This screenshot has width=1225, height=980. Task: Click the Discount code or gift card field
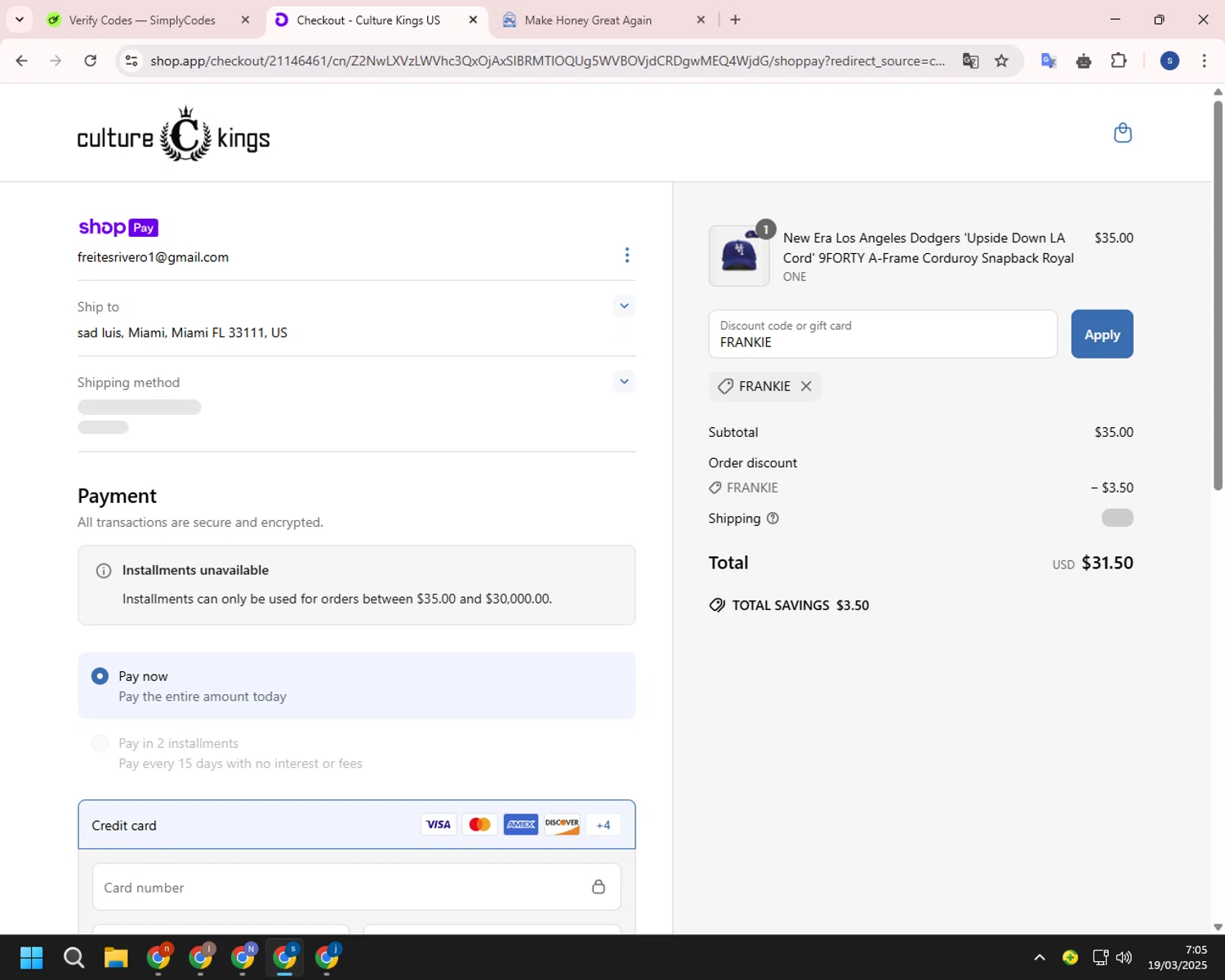click(x=883, y=334)
